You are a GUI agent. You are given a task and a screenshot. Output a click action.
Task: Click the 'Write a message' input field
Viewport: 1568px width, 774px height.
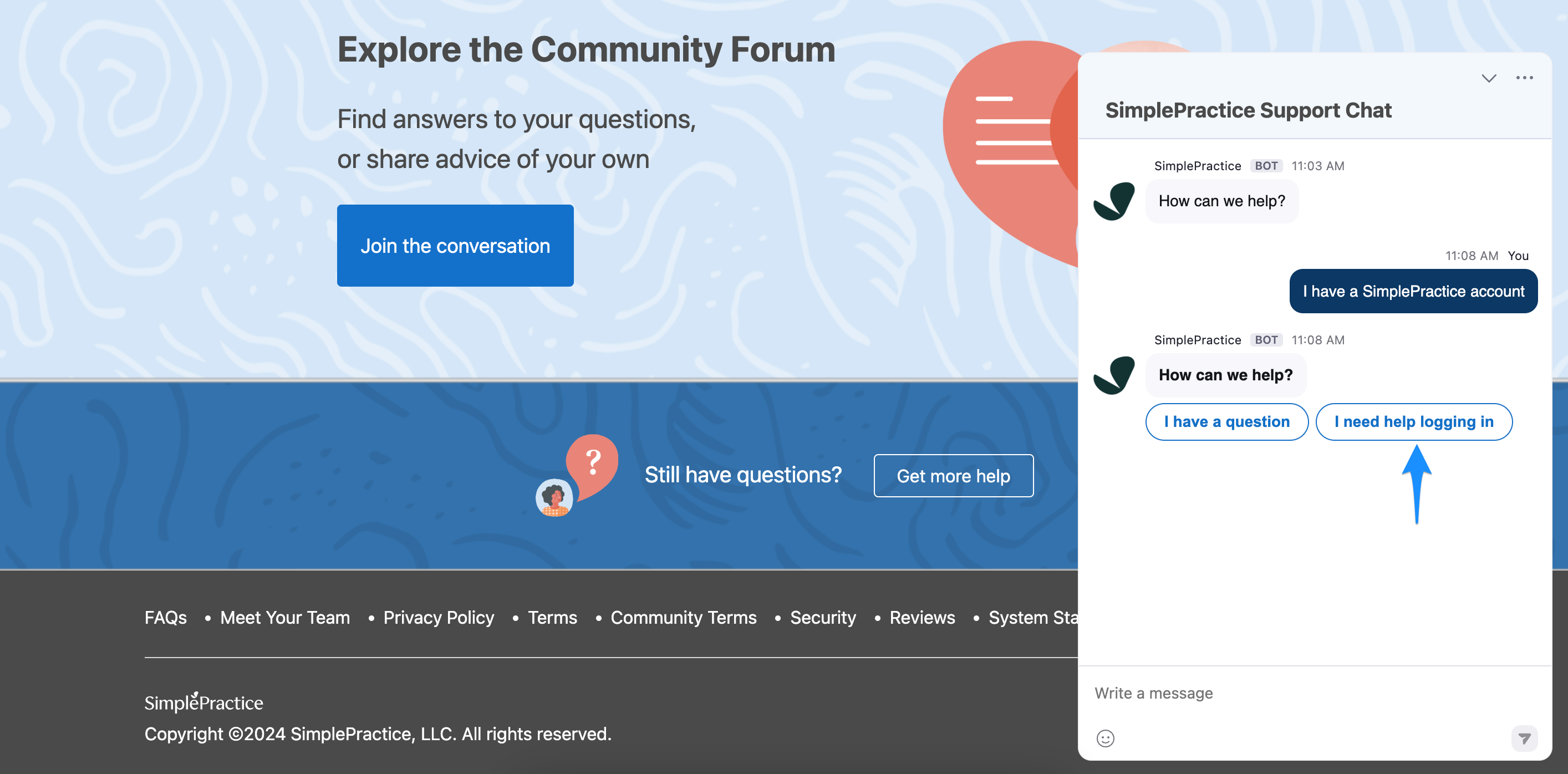(x=1153, y=692)
